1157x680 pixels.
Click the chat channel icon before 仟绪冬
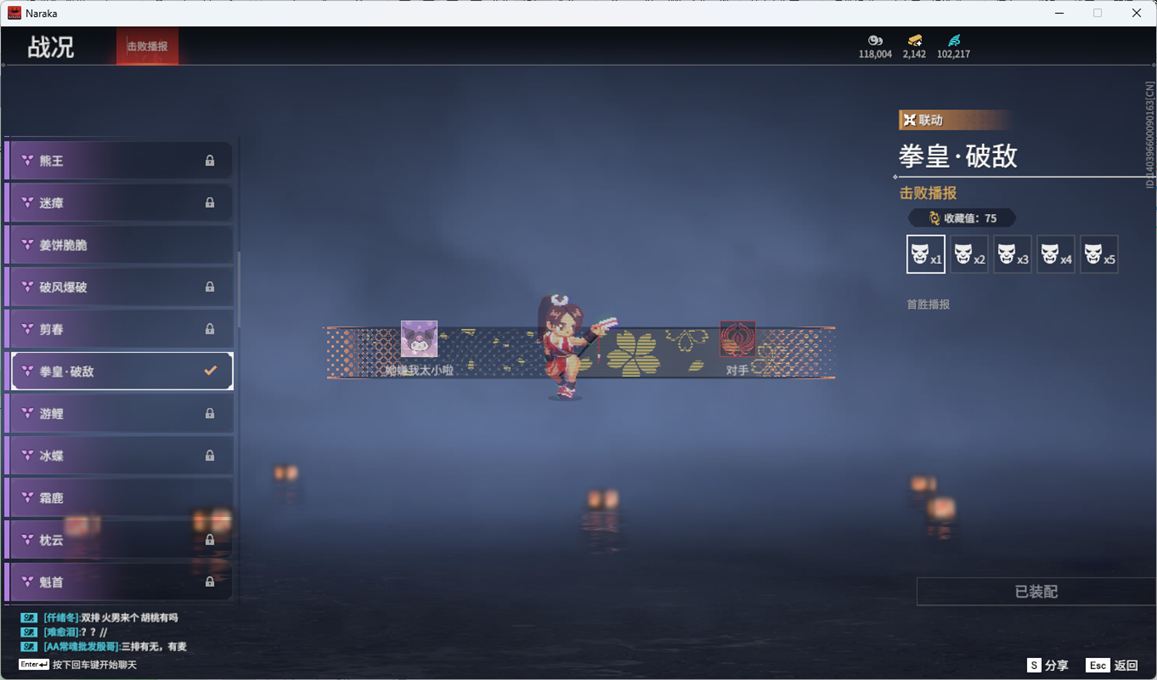(29, 617)
